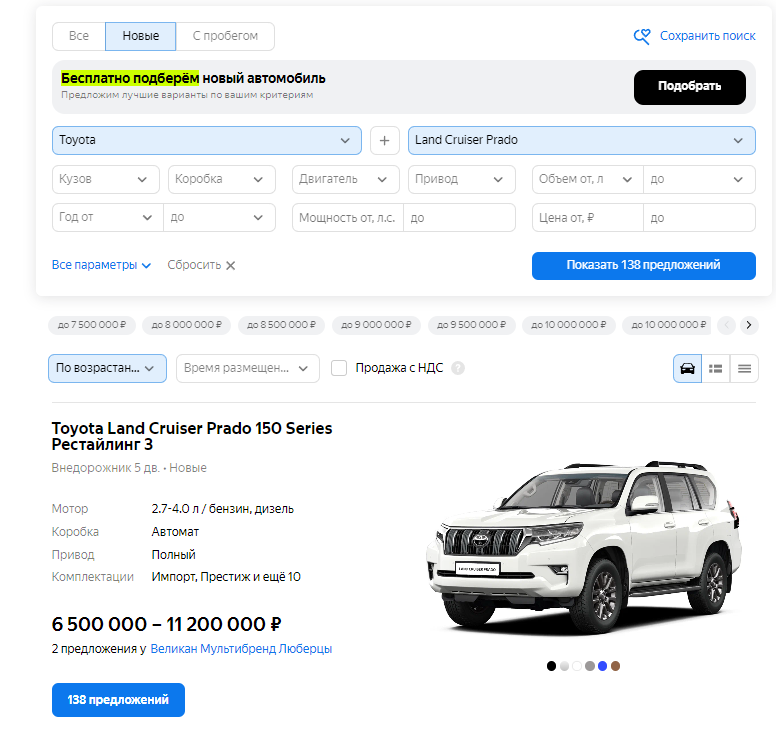Open the Продажа с НДС help question icon
Screen dimensions: 776x731
click(x=458, y=368)
